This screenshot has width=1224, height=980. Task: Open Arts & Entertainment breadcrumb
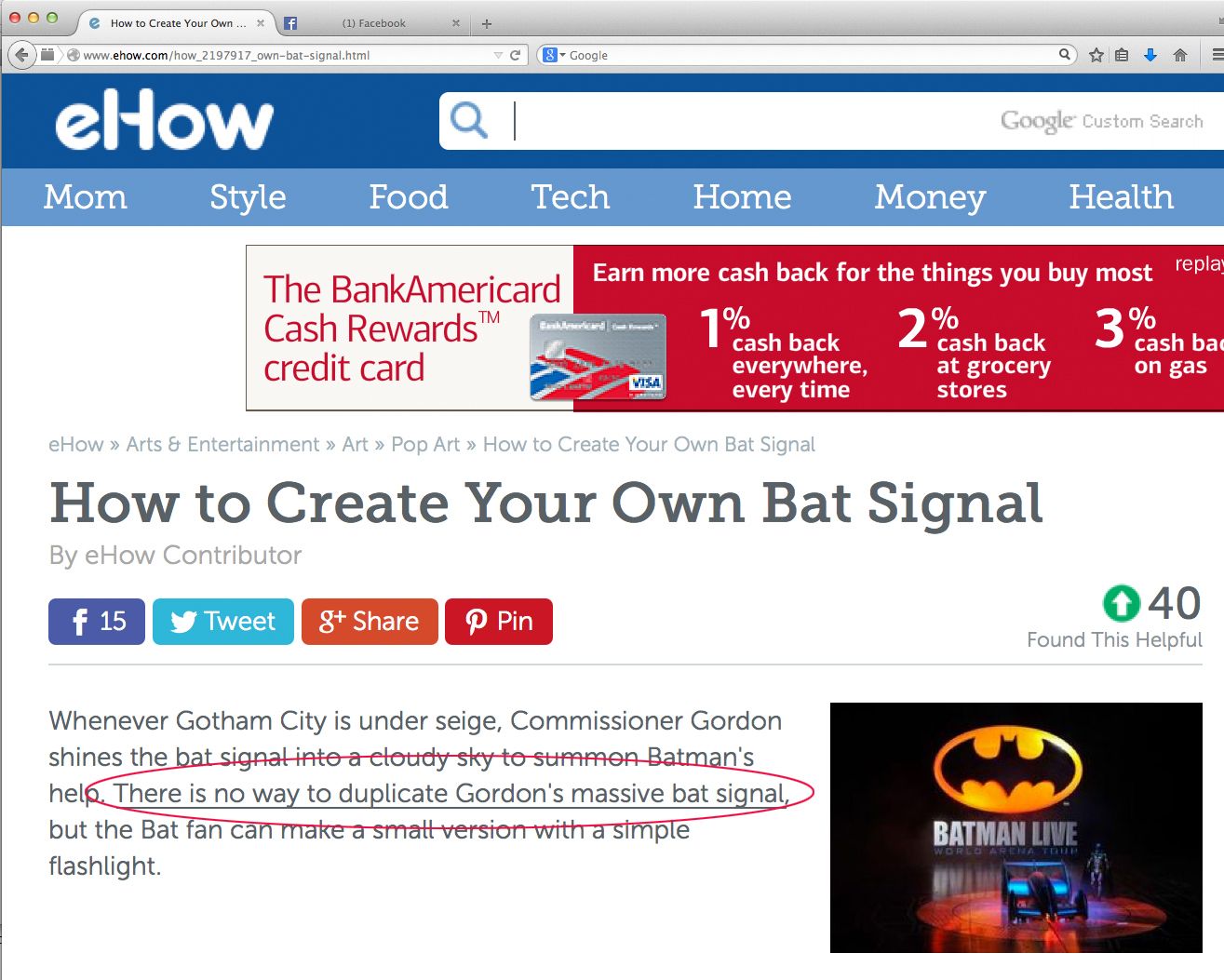tap(222, 445)
